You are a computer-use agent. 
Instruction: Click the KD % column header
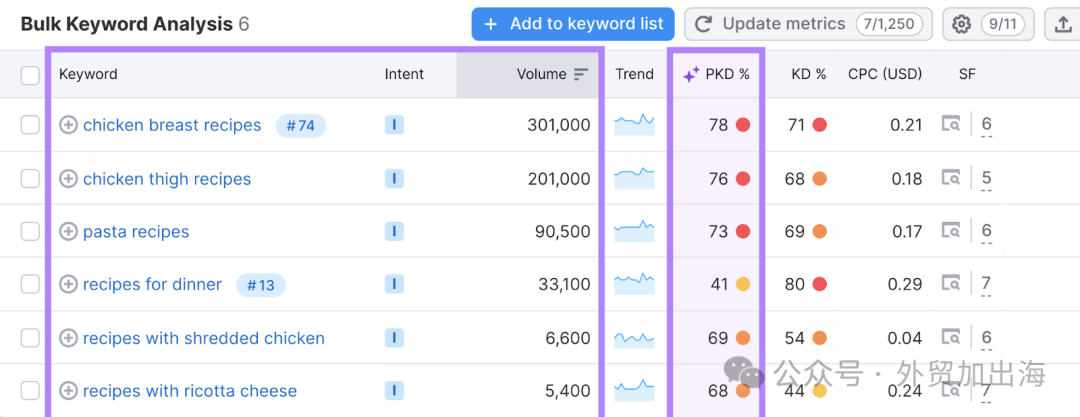(x=809, y=74)
